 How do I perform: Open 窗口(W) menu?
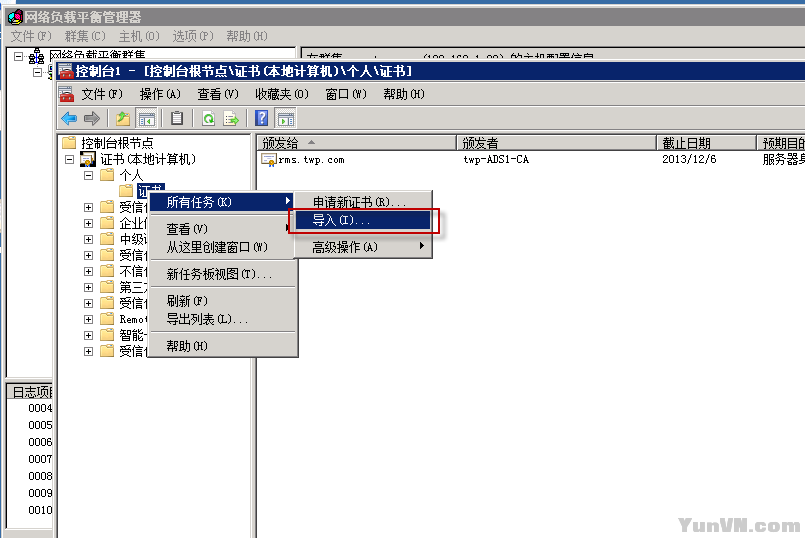[346, 94]
